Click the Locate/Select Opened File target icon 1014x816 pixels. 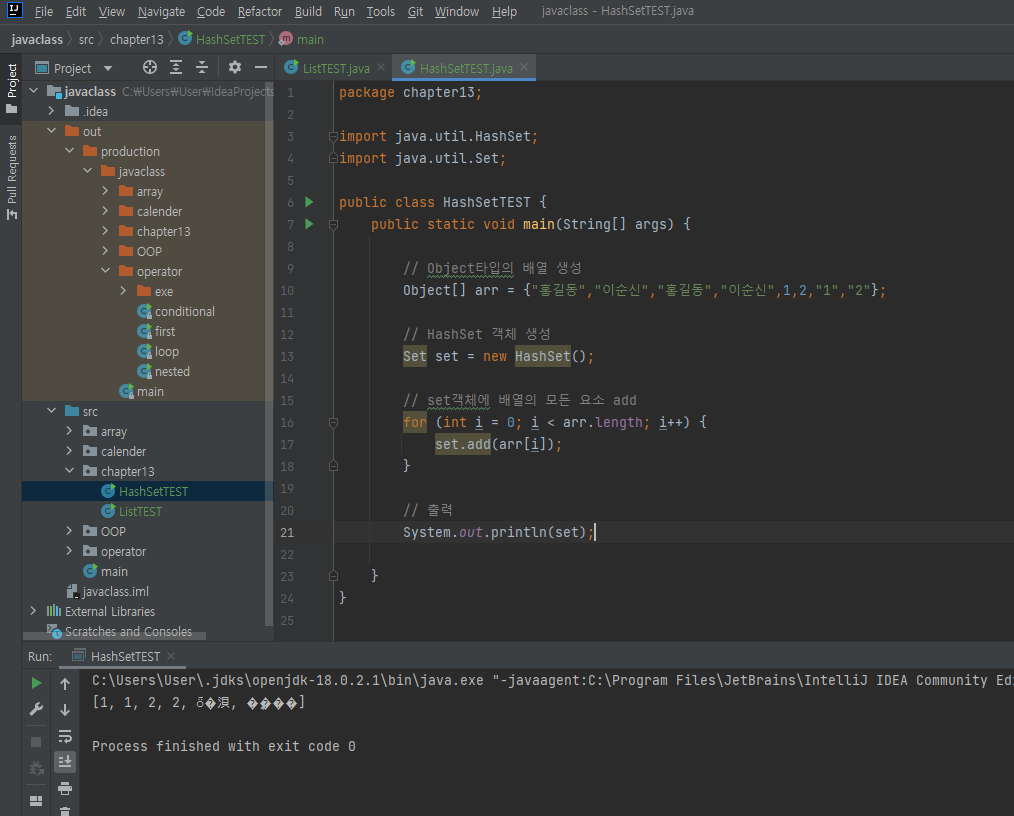(150, 67)
